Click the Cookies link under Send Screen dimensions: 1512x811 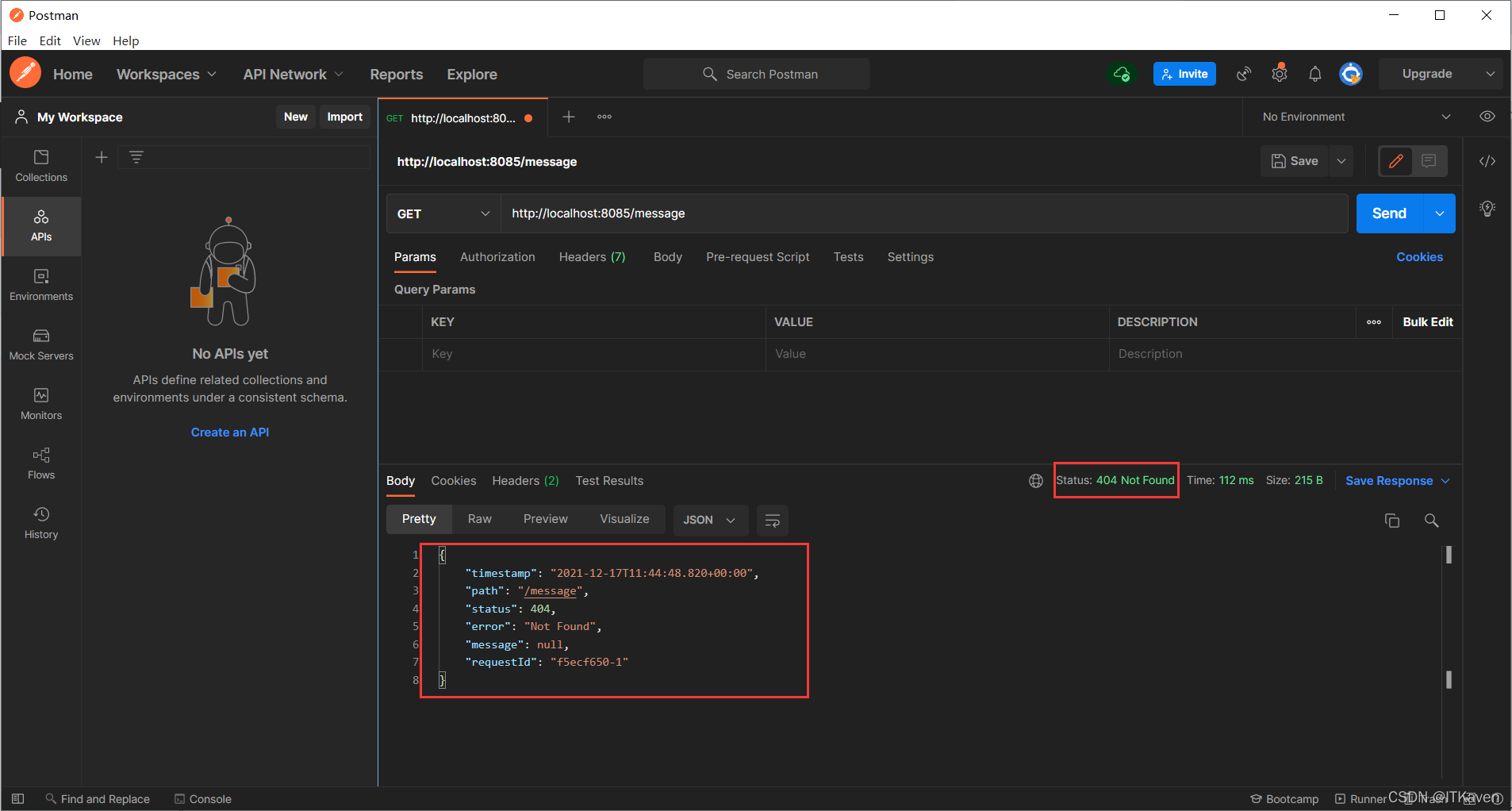[1419, 257]
